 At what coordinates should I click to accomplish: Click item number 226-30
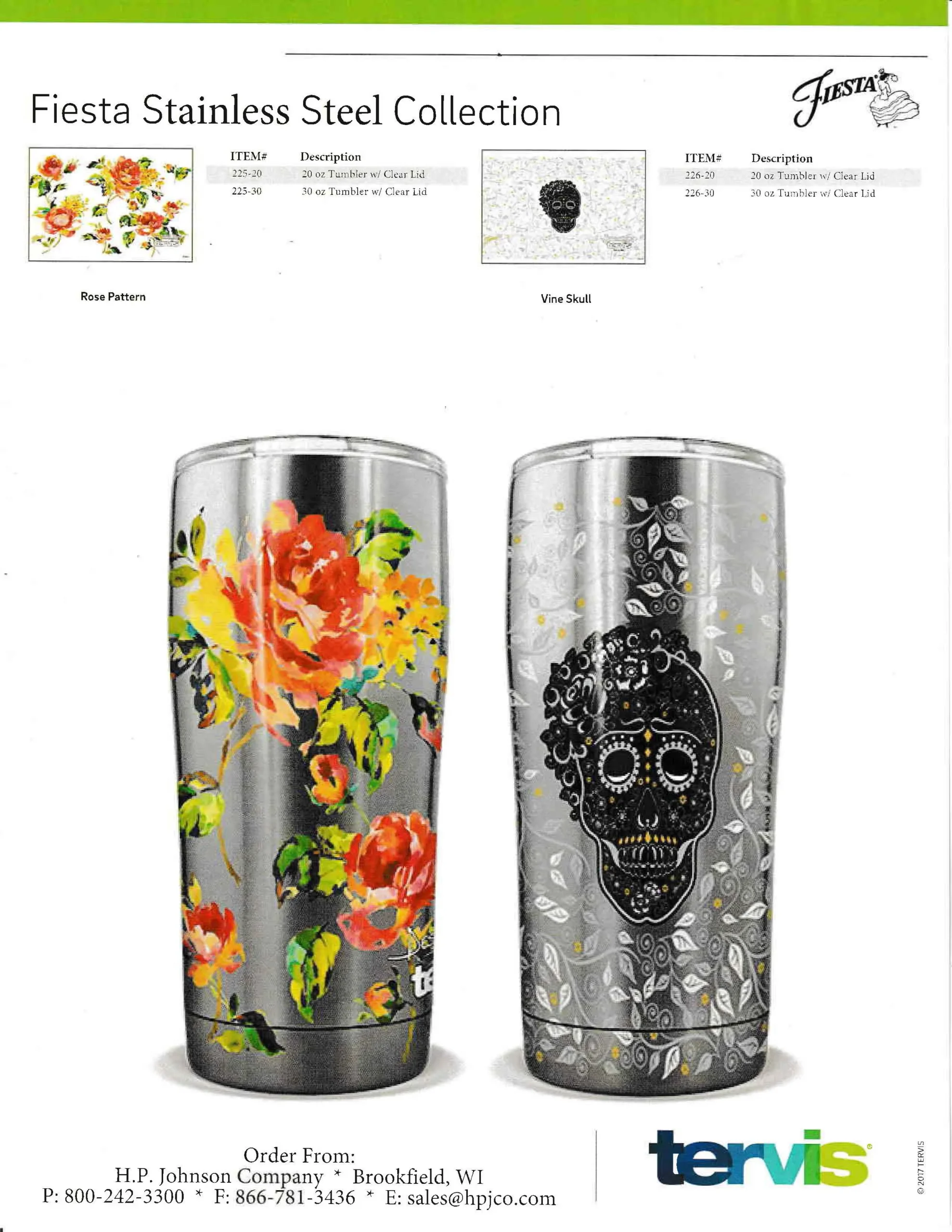point(700,193)
